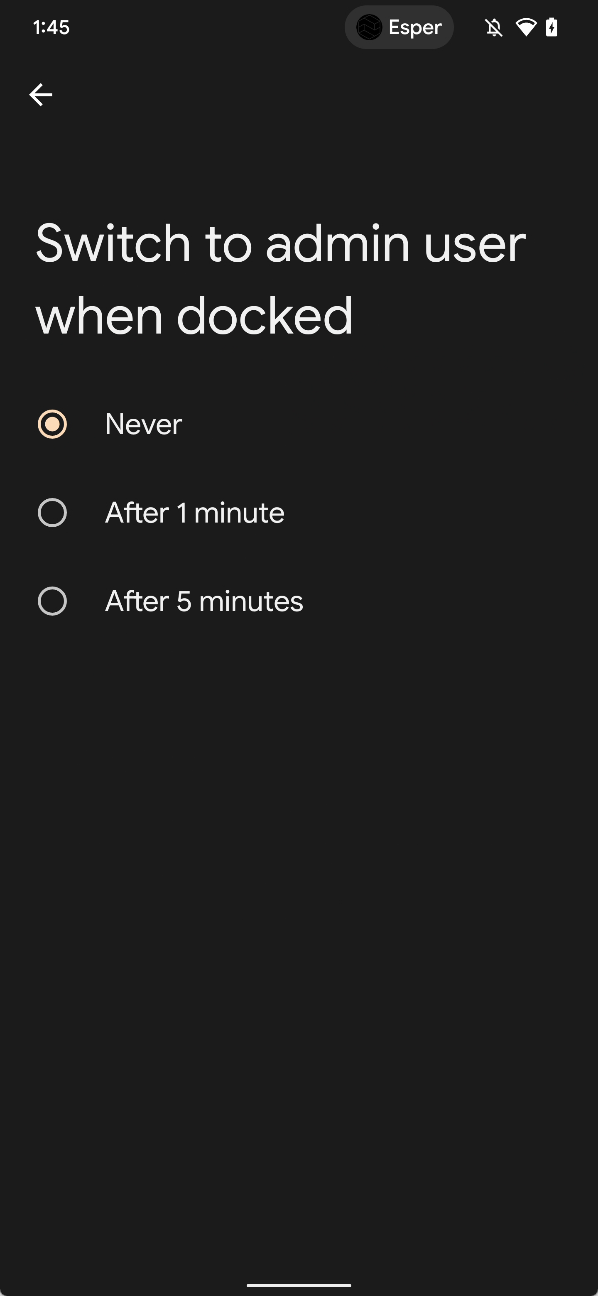598x1296 pixels.
Task: Tap the After 1 minute label text
Action: (194, 512)
